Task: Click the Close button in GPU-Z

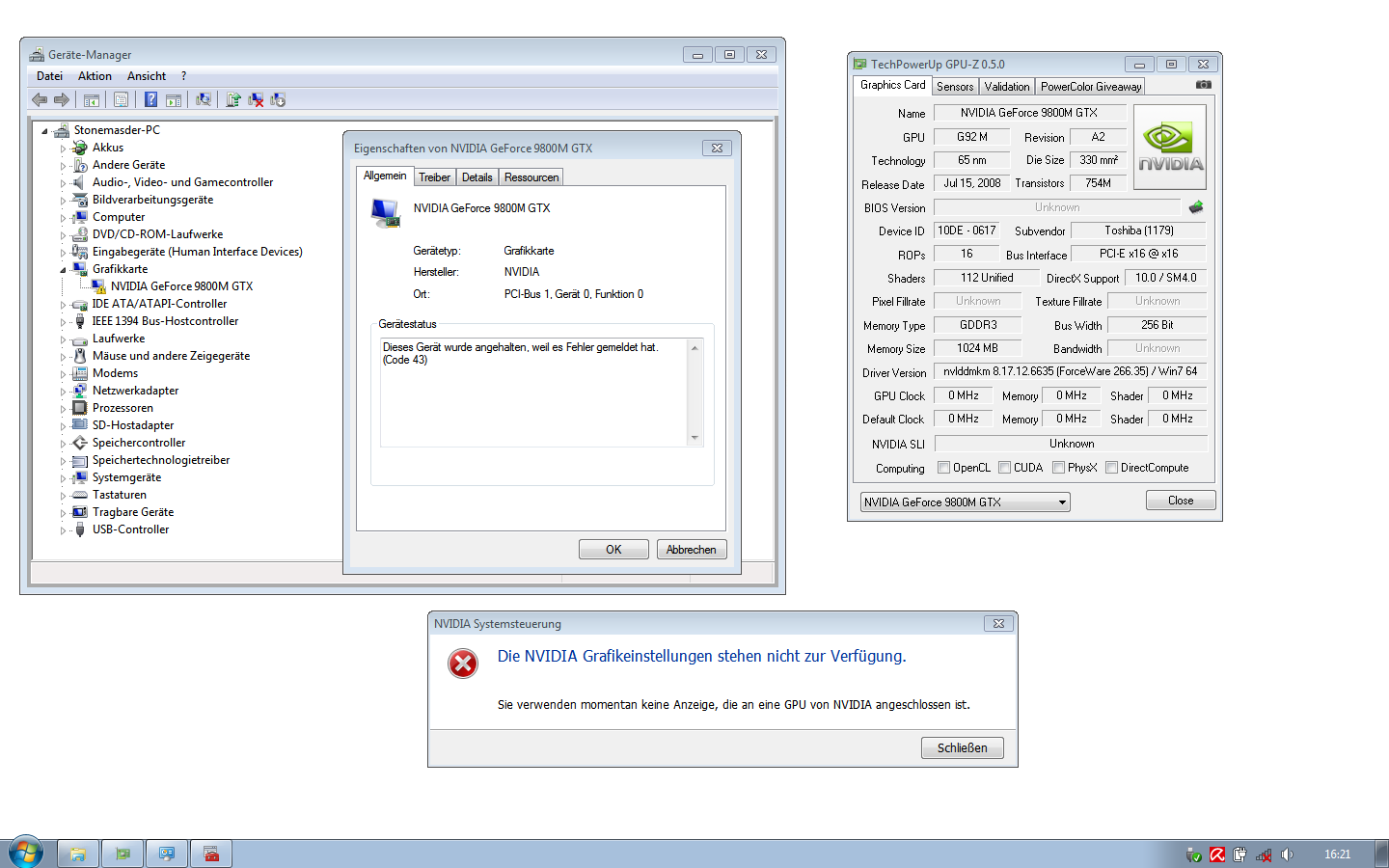Action: click(x=1181, y=501)
